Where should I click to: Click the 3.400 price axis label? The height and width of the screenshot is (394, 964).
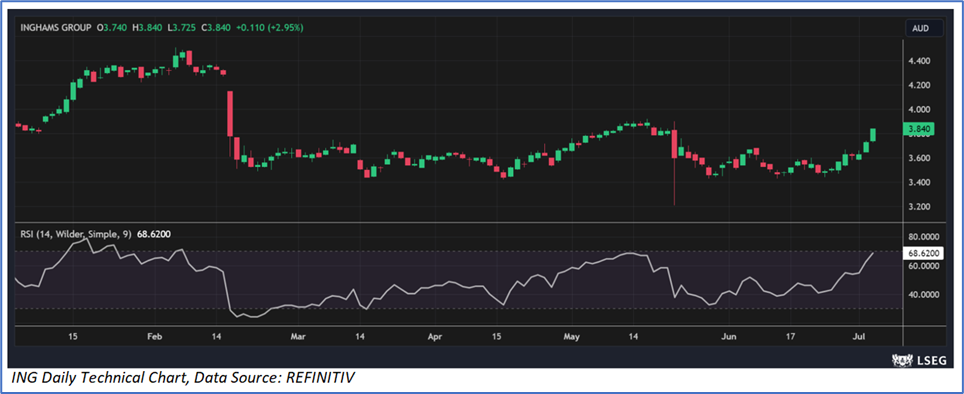click(x=919, y=183)
